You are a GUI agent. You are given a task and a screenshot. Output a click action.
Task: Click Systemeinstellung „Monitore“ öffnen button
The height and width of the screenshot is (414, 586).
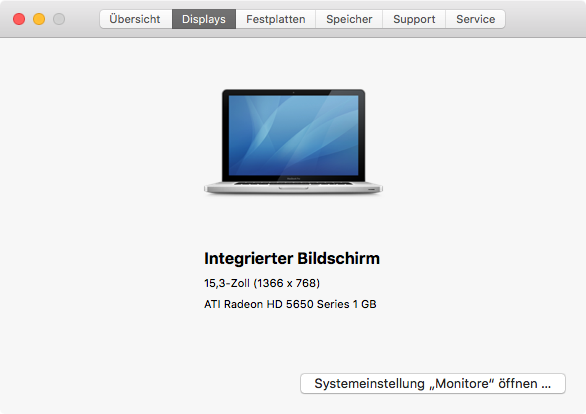433,383
